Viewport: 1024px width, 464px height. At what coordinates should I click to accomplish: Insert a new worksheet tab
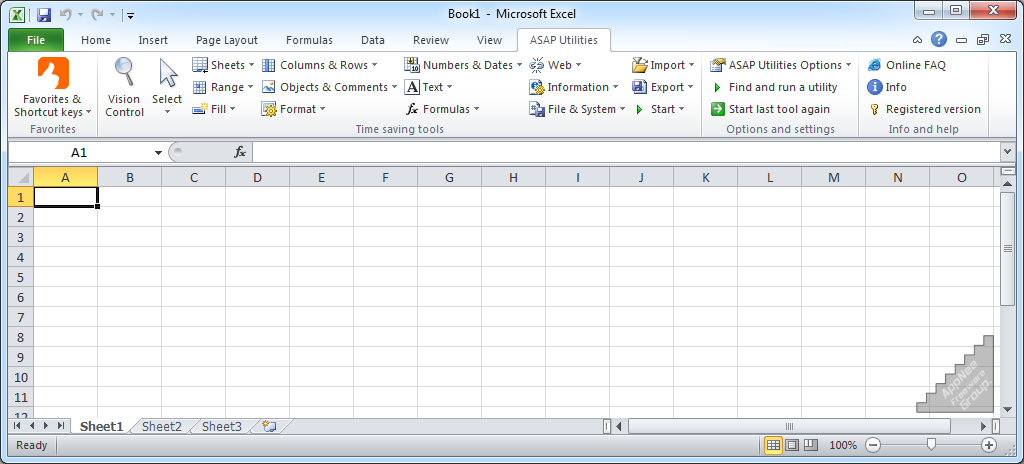coord(269,427)
